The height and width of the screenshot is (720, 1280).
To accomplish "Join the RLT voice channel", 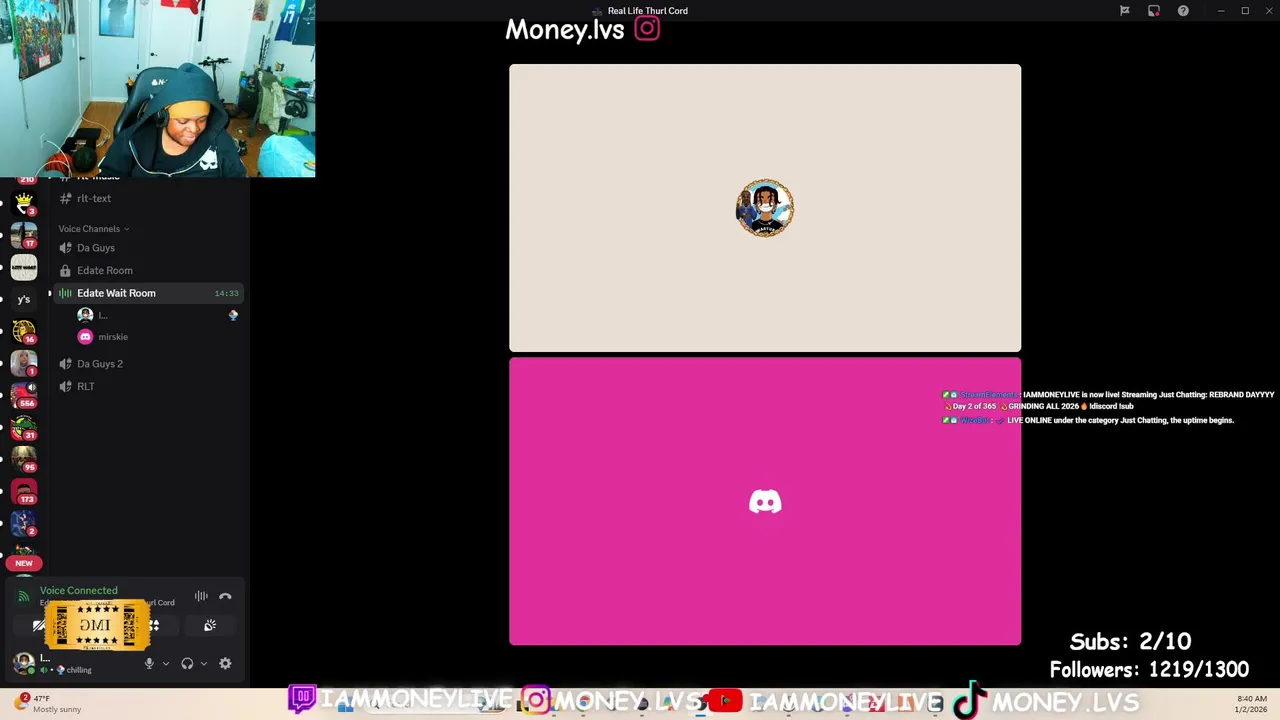I will (x=149, y=386).
